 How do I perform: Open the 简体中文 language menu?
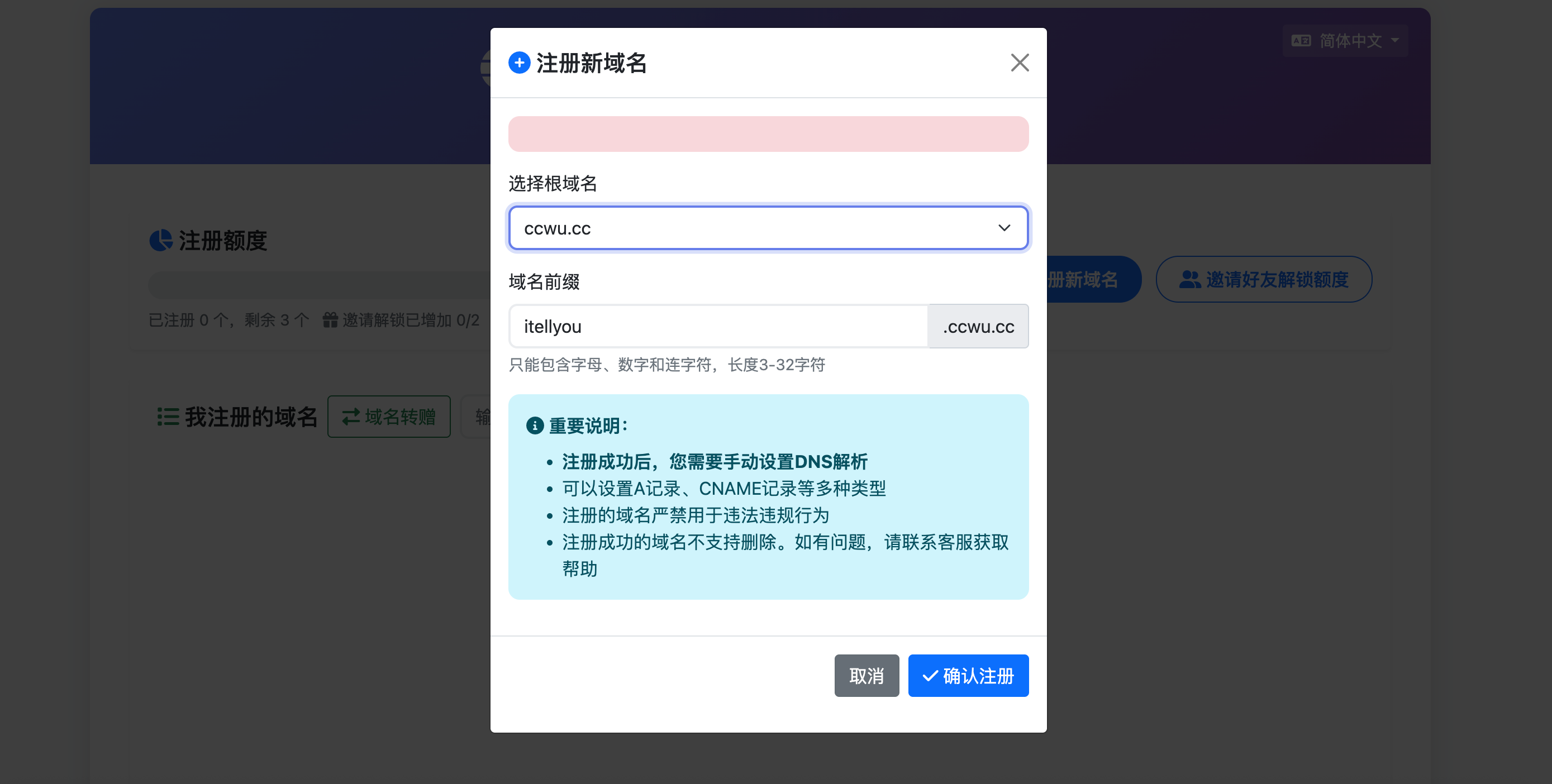[x=1345, y=41]
